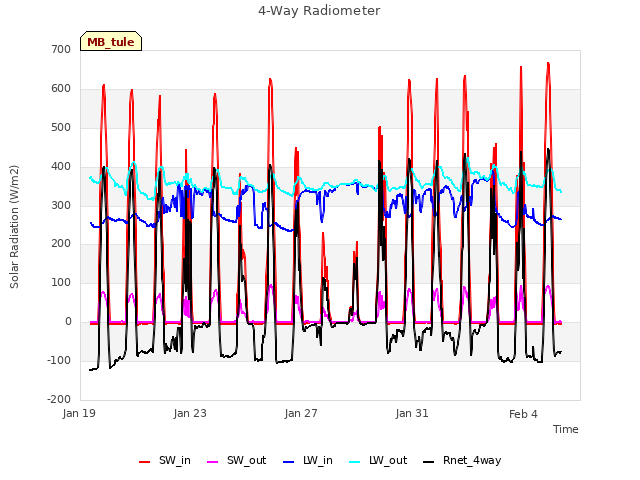640x480 pixels.
Task: Click the 100 y-axis tick label
Action: 61,282
